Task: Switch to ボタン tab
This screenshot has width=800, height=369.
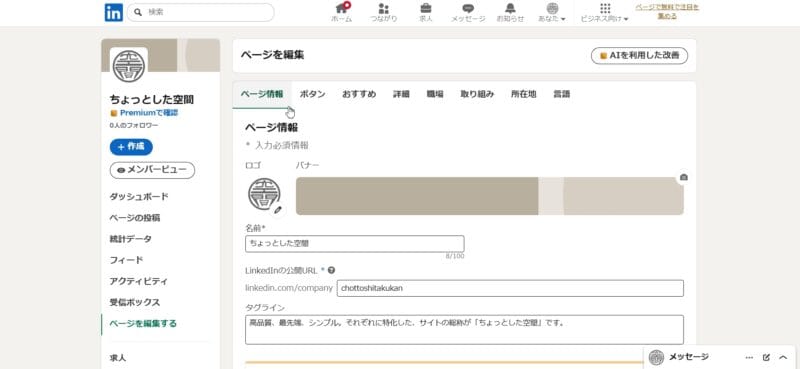Action: click(312, 94)
